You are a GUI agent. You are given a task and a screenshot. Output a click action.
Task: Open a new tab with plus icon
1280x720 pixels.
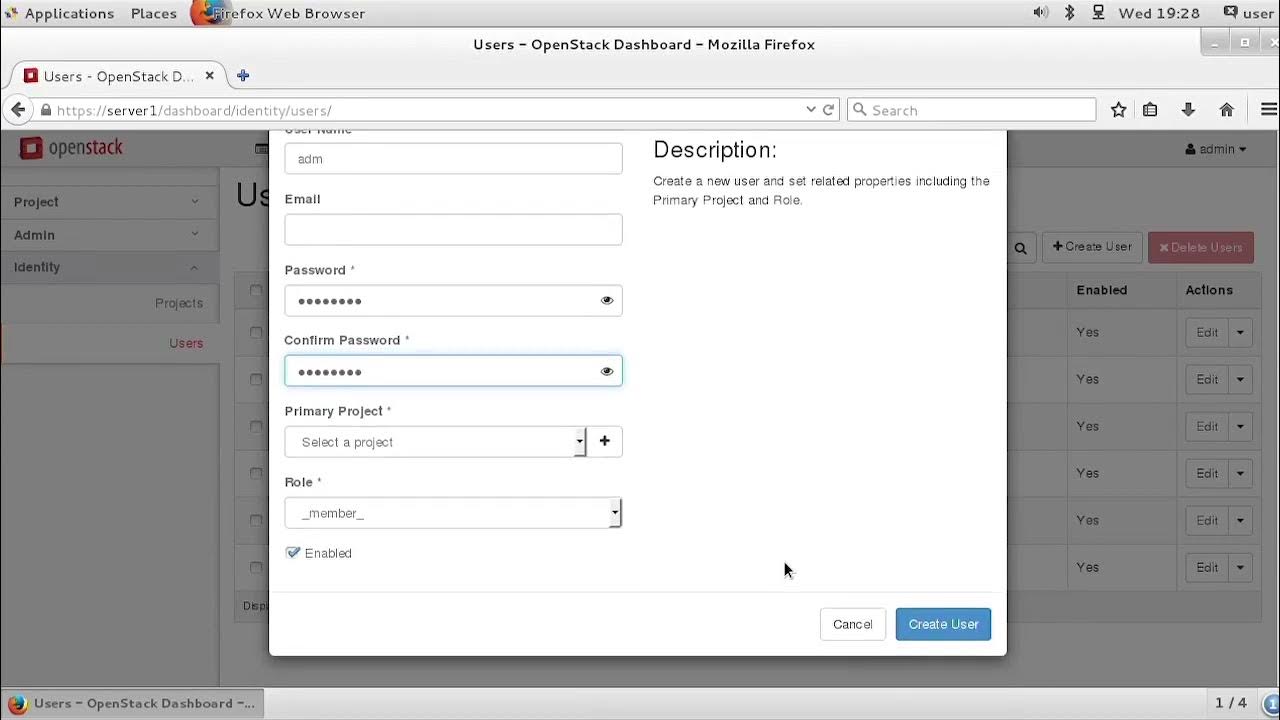(243, 76)
